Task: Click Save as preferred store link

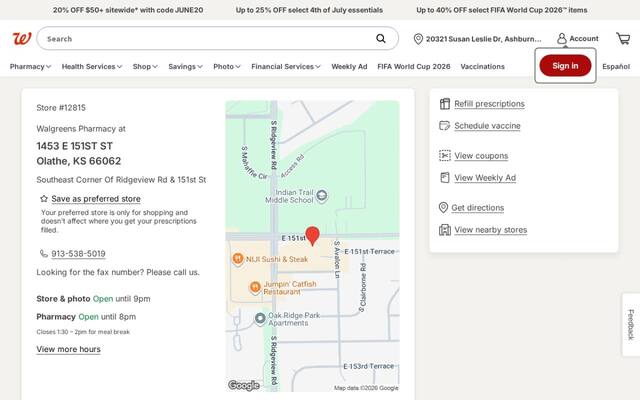Action: [x=96, y=199]
